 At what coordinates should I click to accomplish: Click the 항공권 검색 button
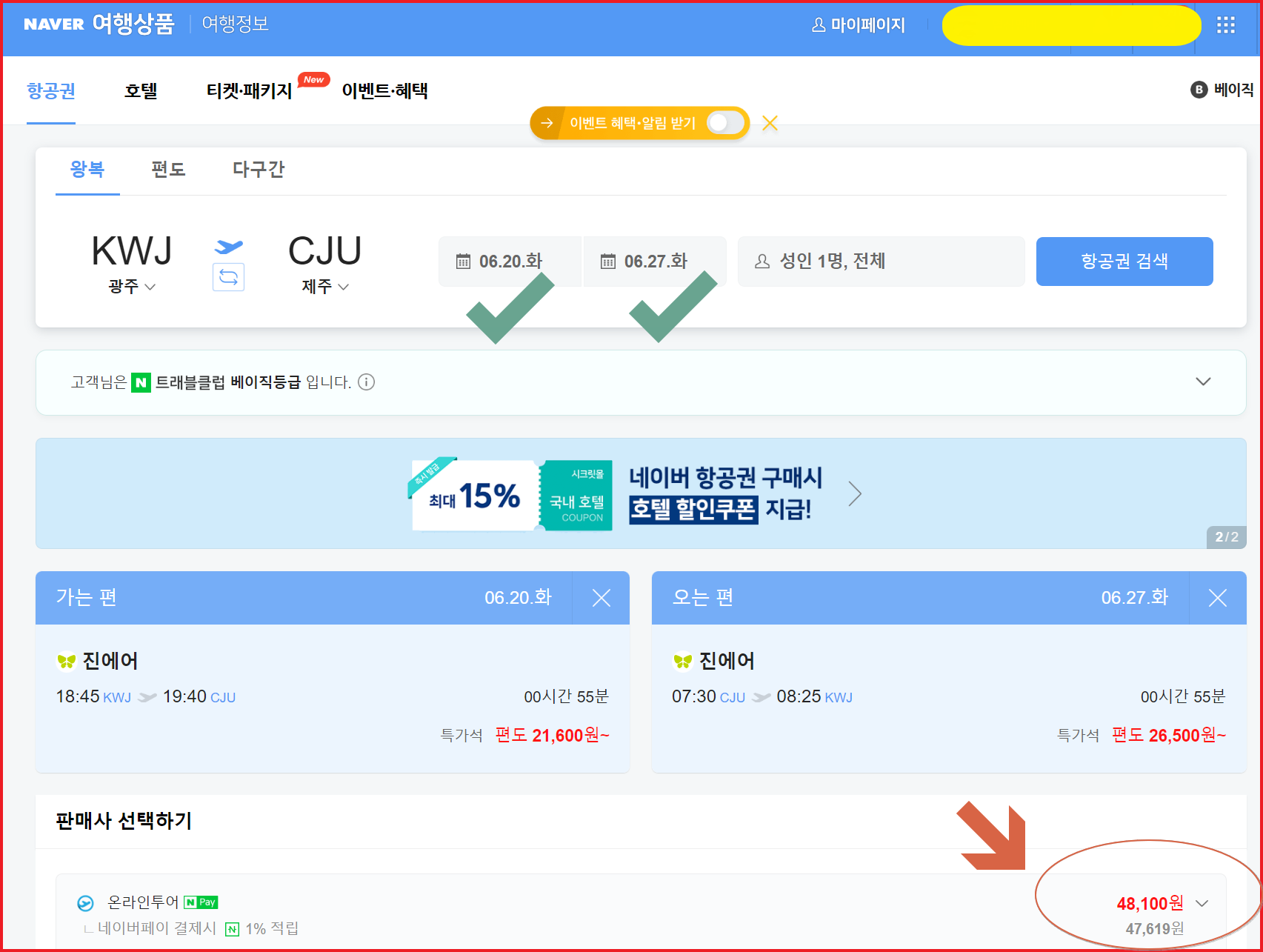coord(1124,262)
